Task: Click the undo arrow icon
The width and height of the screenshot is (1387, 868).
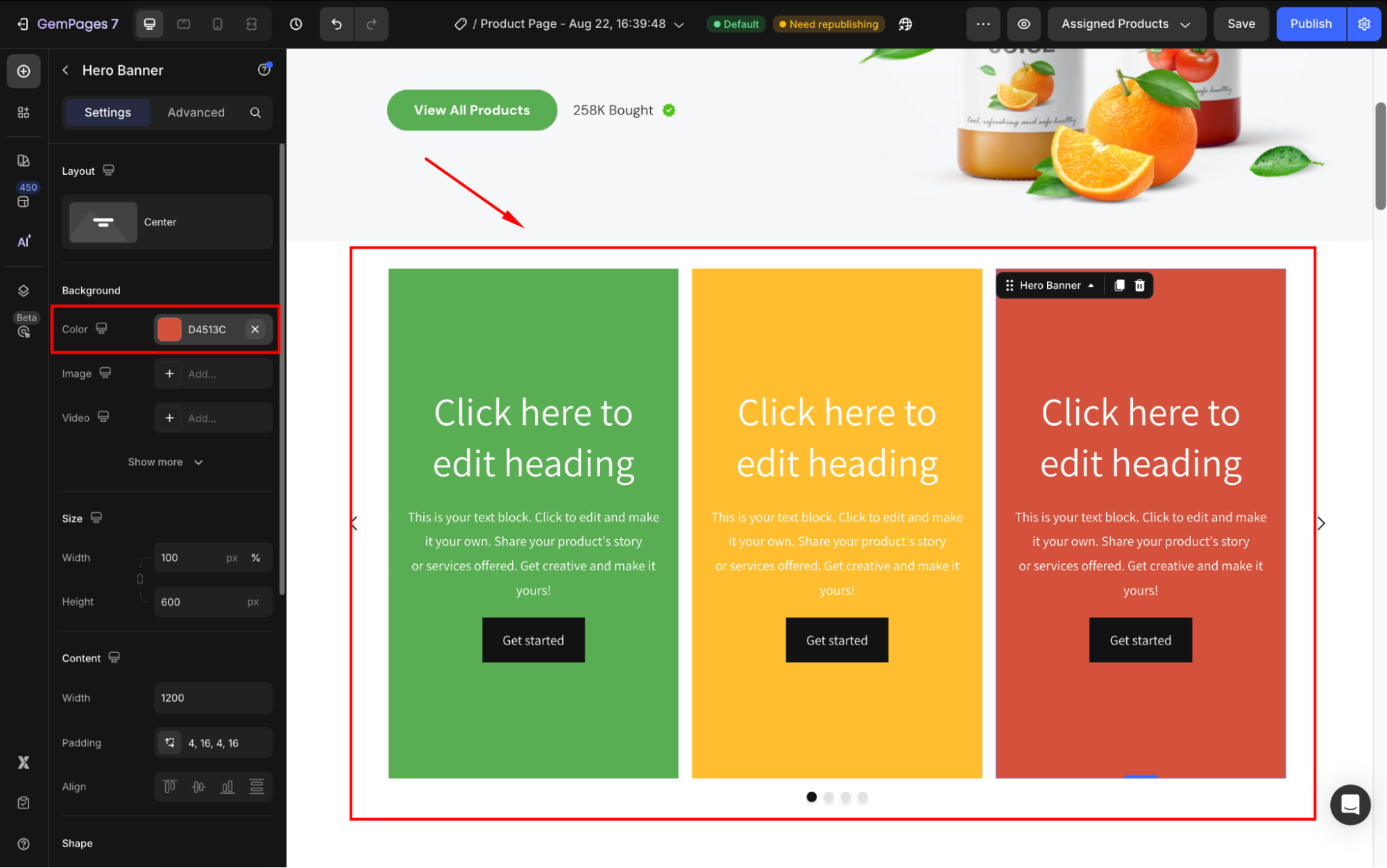Action: point(337,24)
